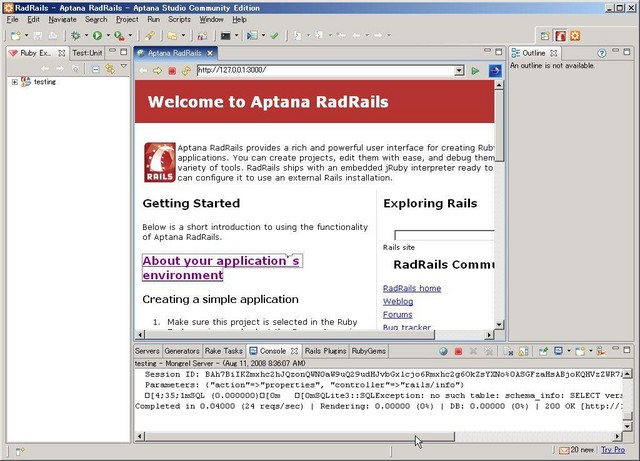Close the Aptana RadRails editor tab
This screenshot has height=461, width=640.
click(210, 53)
